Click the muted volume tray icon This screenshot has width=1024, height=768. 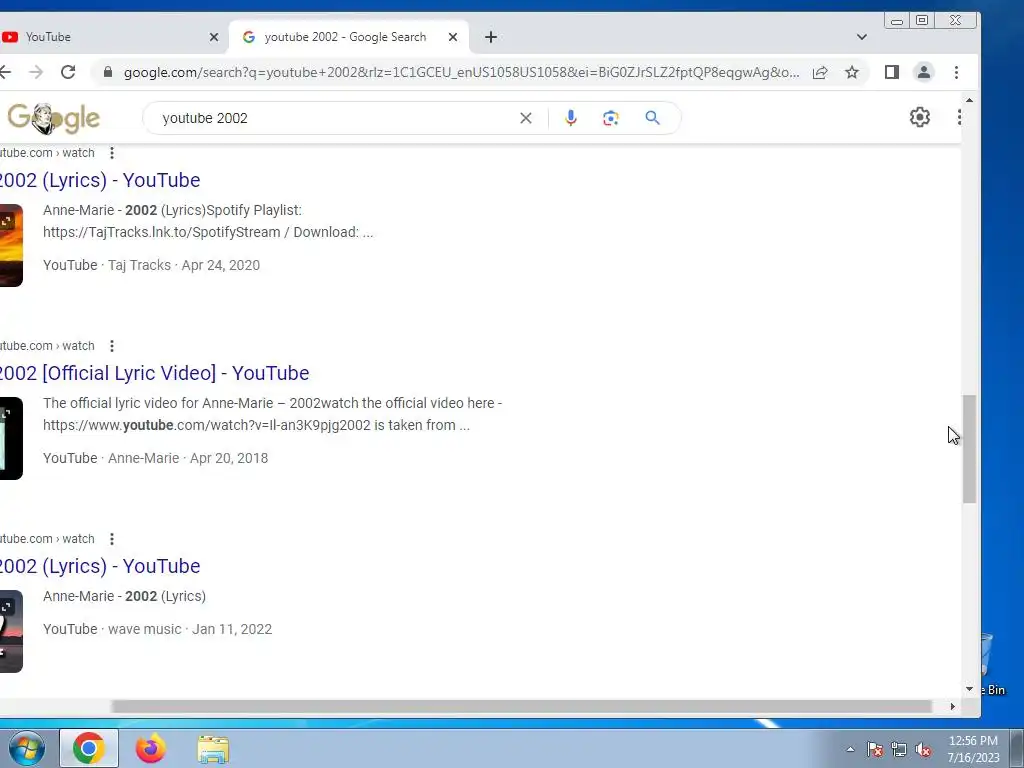click(x=923, y=749)
